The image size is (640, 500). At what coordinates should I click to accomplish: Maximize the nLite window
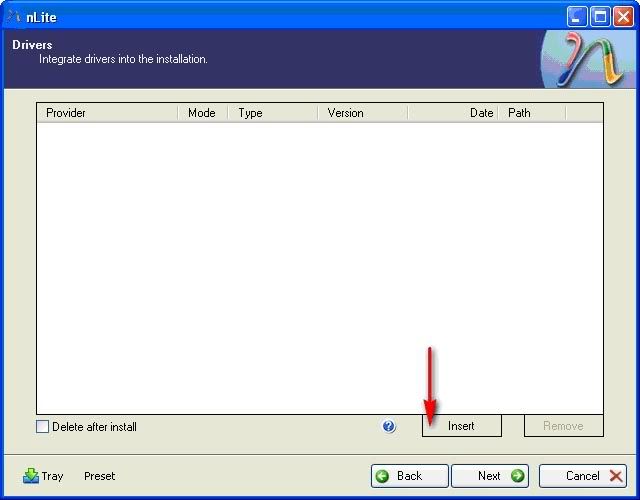click(600, 17)
